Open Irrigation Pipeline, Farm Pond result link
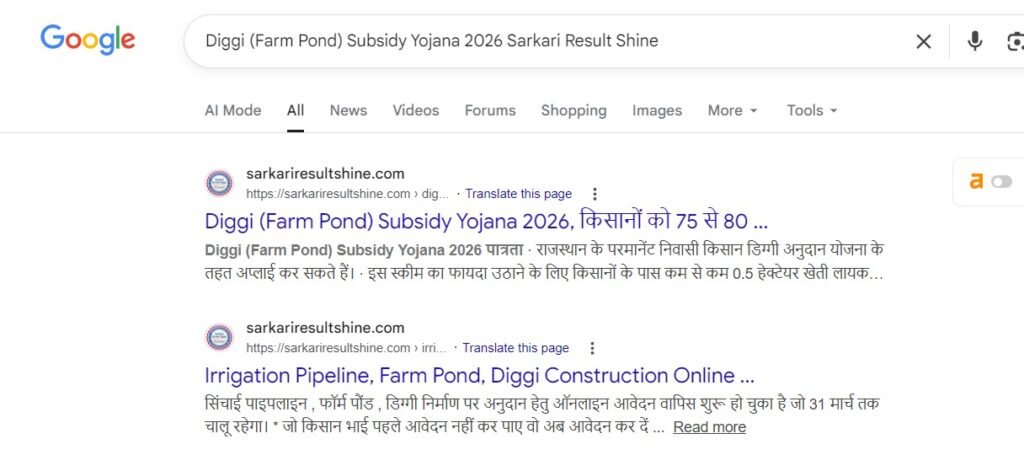This screenshot has width=1024, height=455. [479, 376]
